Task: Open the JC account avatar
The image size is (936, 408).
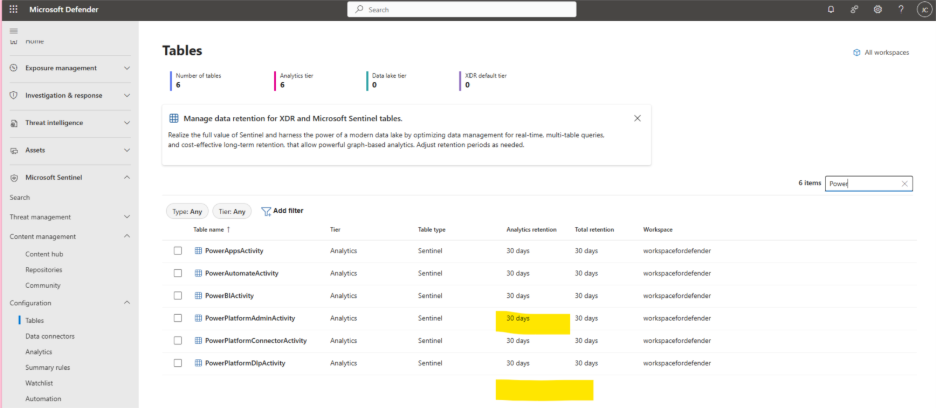Action: [x=923, y=10]
